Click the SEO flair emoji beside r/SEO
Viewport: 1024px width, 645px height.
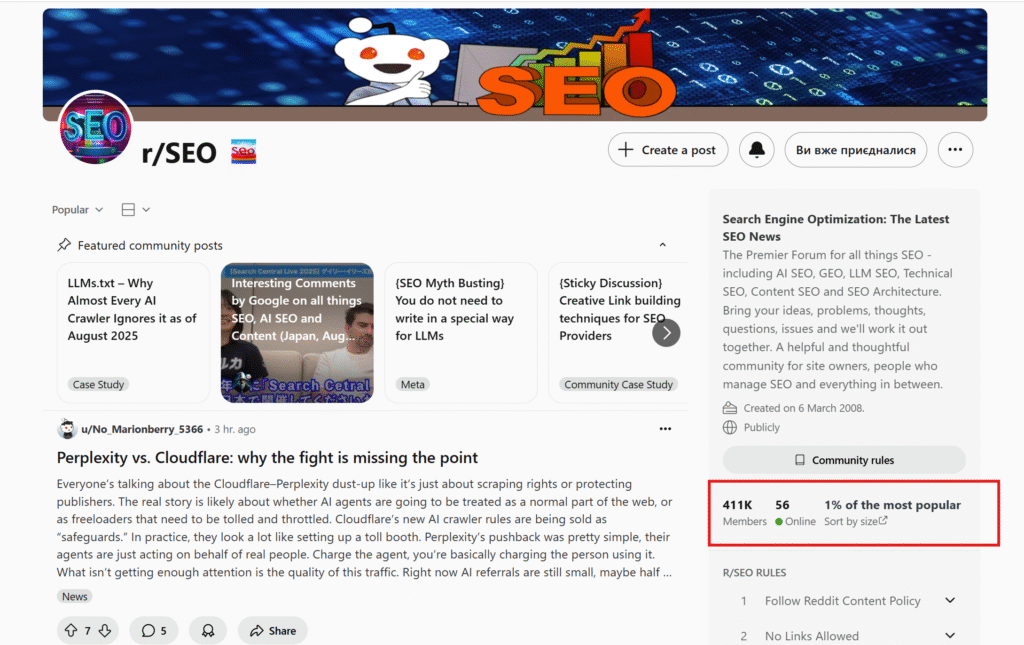244,151
